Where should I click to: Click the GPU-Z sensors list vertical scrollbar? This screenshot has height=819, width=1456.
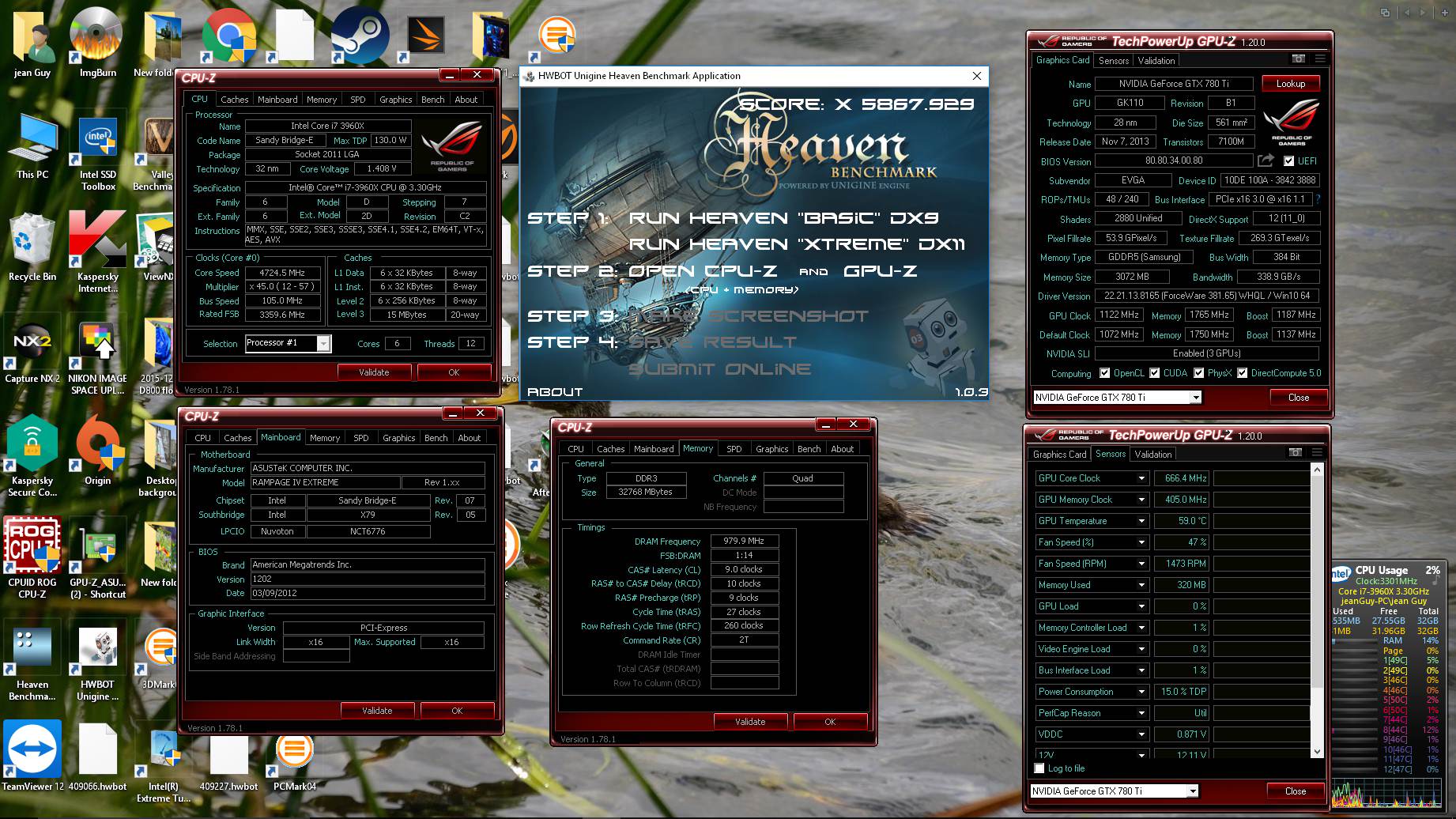1316,610
